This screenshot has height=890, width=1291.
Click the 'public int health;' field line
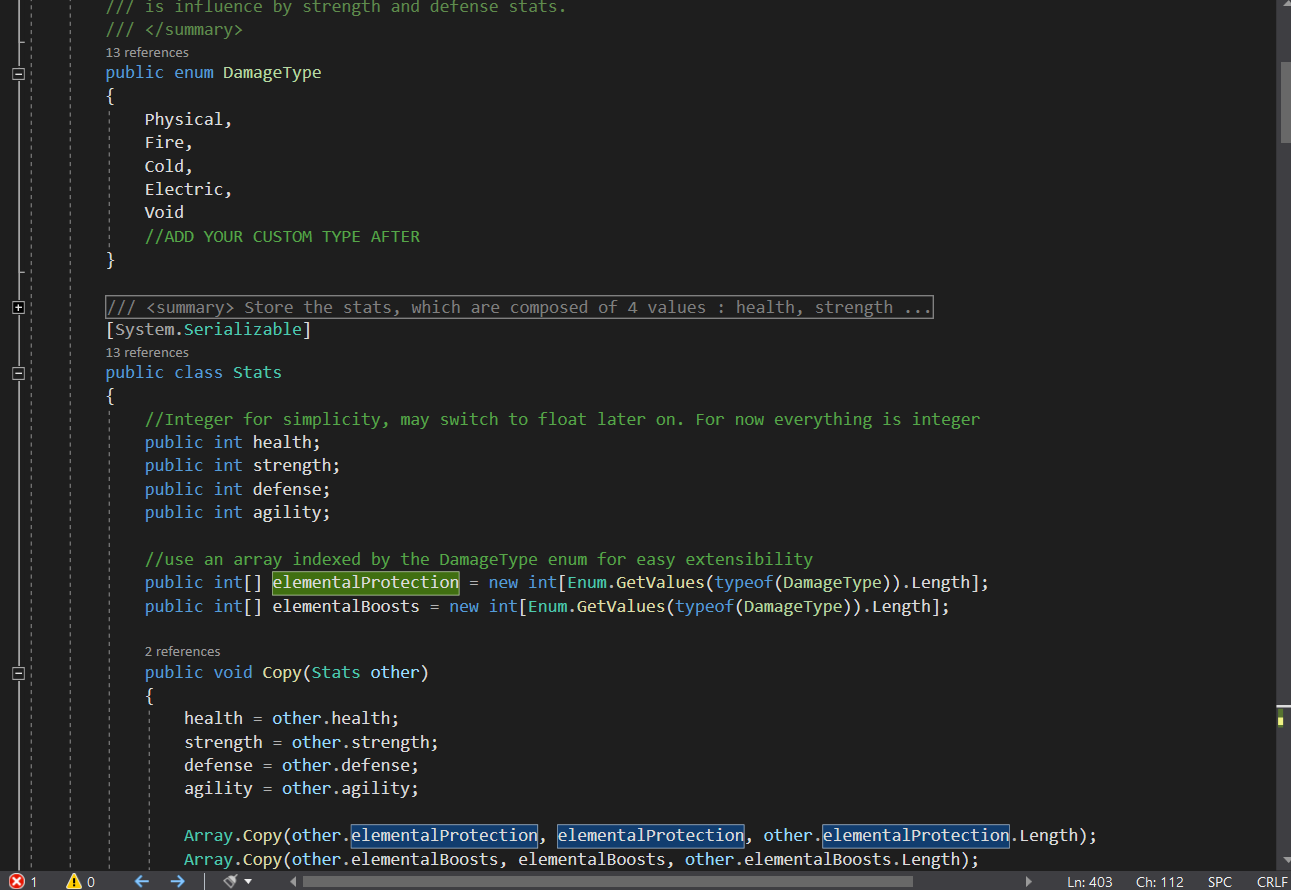(x=233, y=442)
